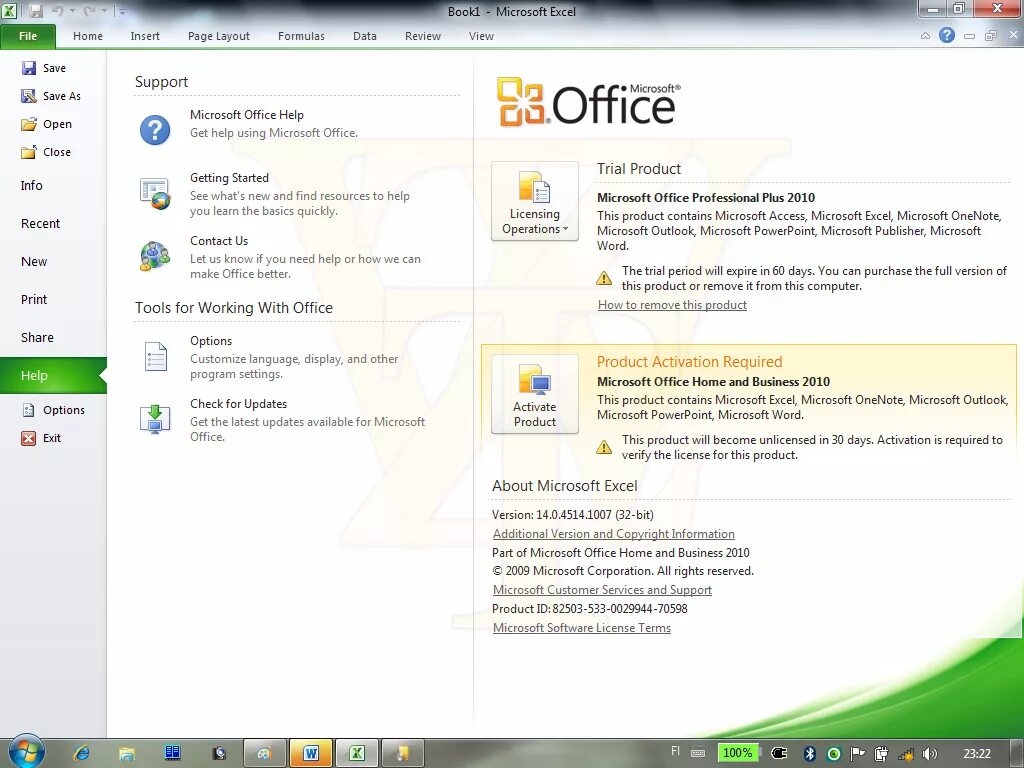Click the Excel taskbar button
Image resolution: width=1024 pixels, height=768 pixels.
click(x=357, y=754)
